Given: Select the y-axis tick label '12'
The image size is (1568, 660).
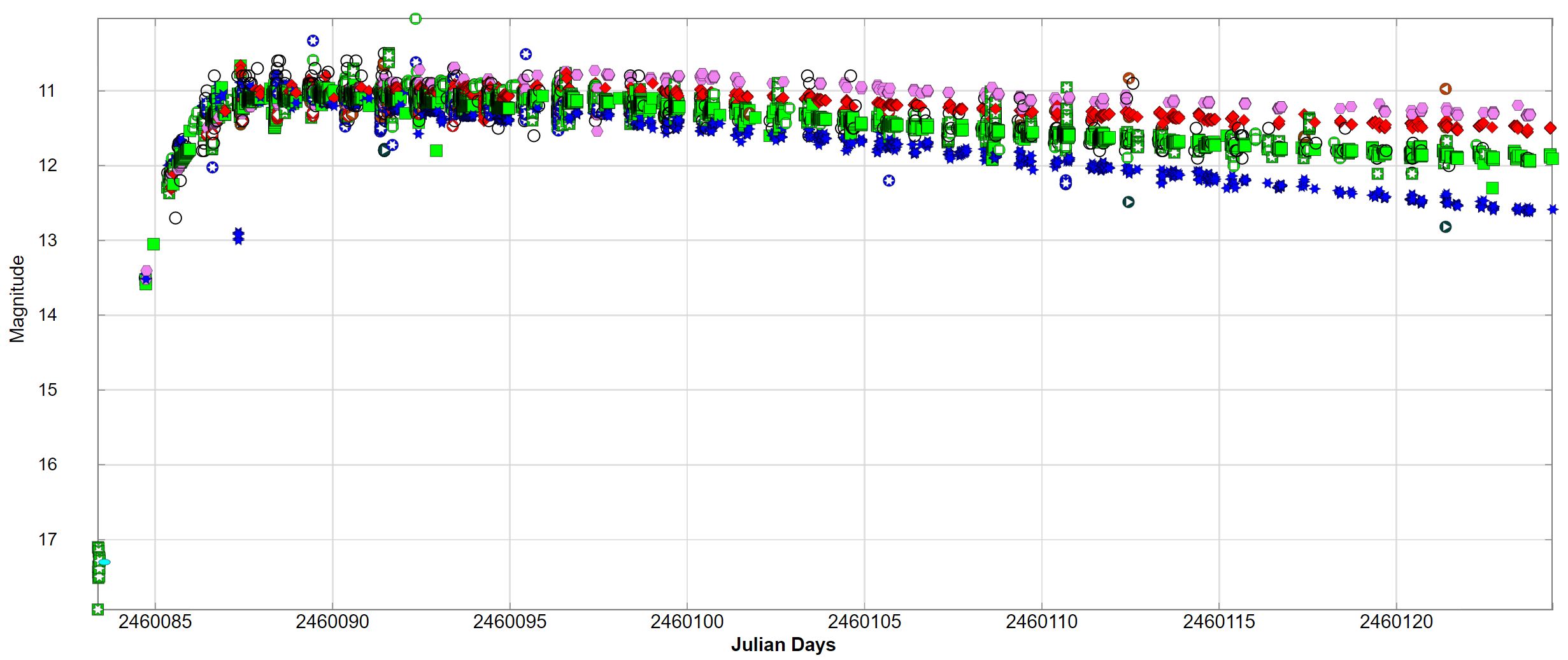Looking at the screenshot, I should pos(47,165).
